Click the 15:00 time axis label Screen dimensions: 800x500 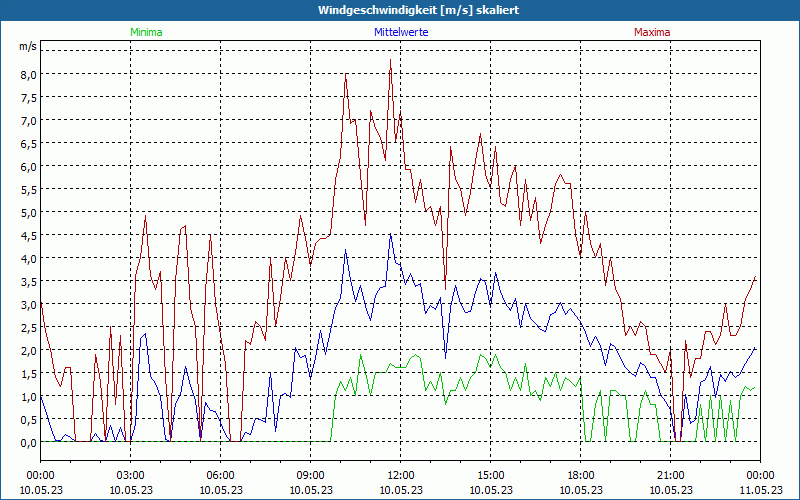pos(490,475)
